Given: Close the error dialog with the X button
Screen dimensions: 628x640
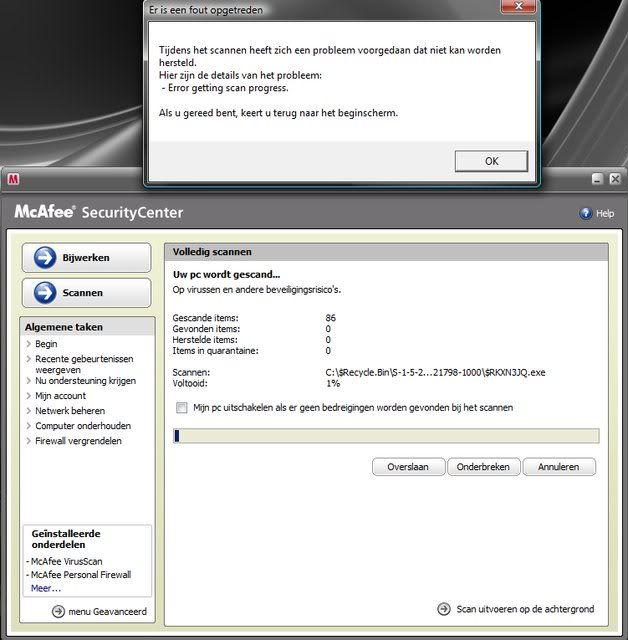Looking at the screenshot, I should coord(518,6).
